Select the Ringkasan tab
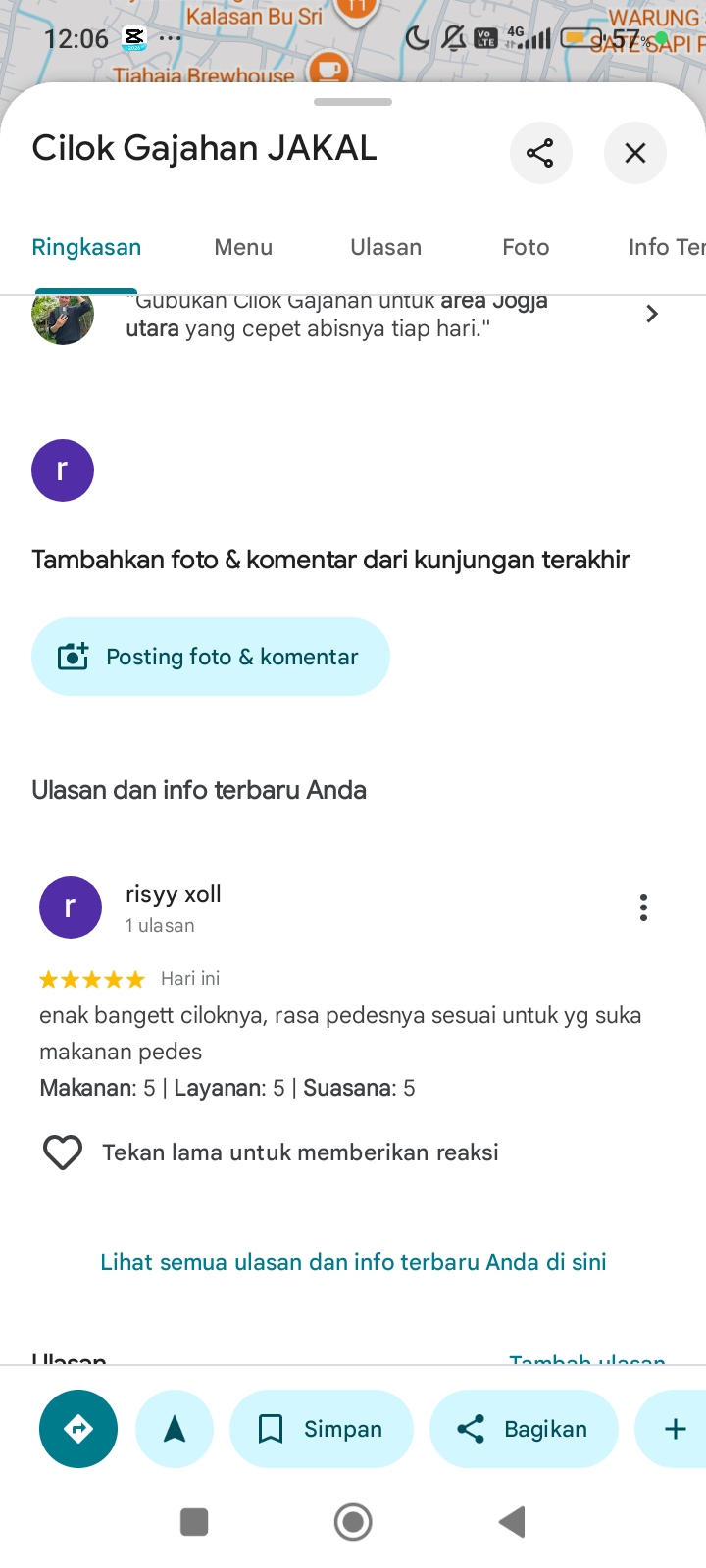 tap(86, 247)
